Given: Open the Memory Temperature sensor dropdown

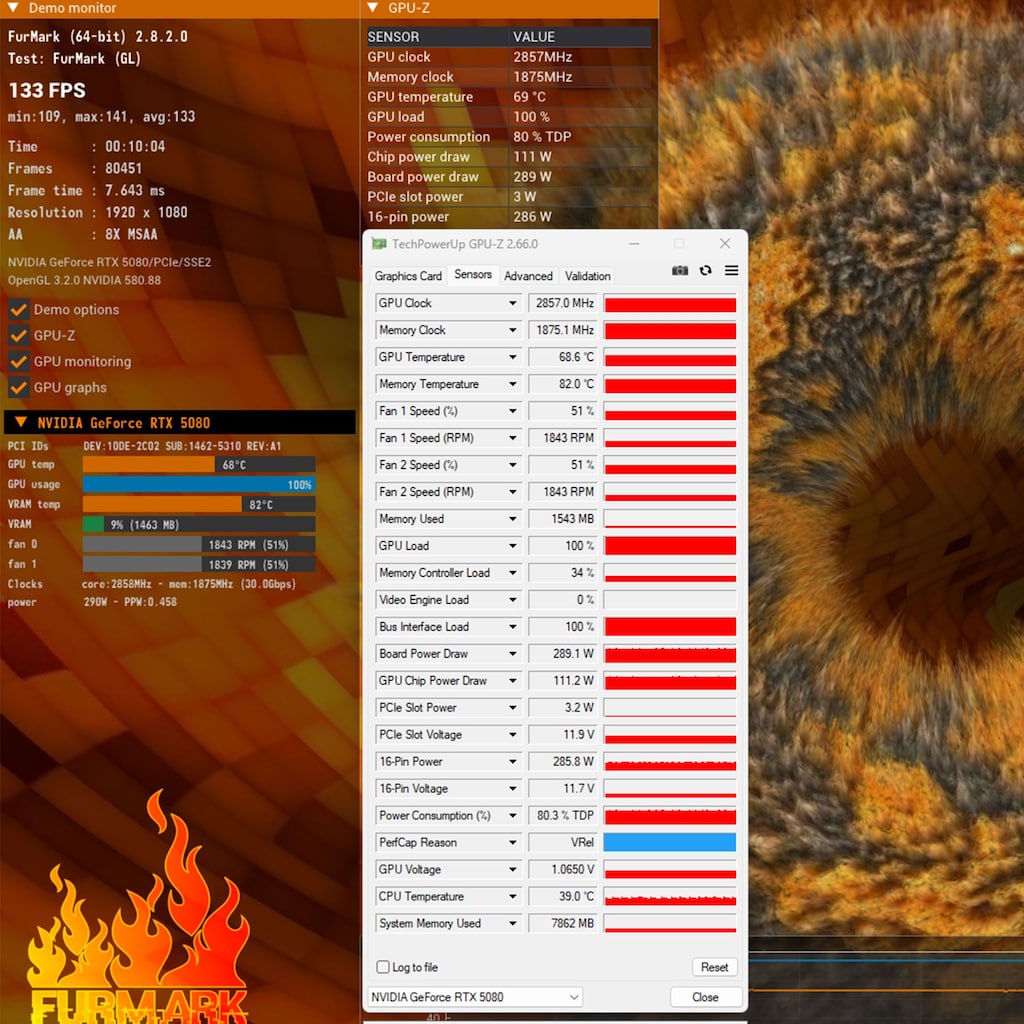Looking at the screenshot, I should [x=513, y=384].
